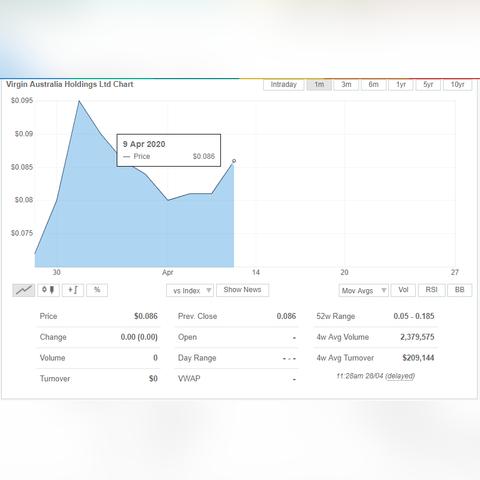Image resolution: width=480 pixels, height=480 pixels.
Task: Click the Change value 0.00 (0.00)
Action: tap(139, 337)
